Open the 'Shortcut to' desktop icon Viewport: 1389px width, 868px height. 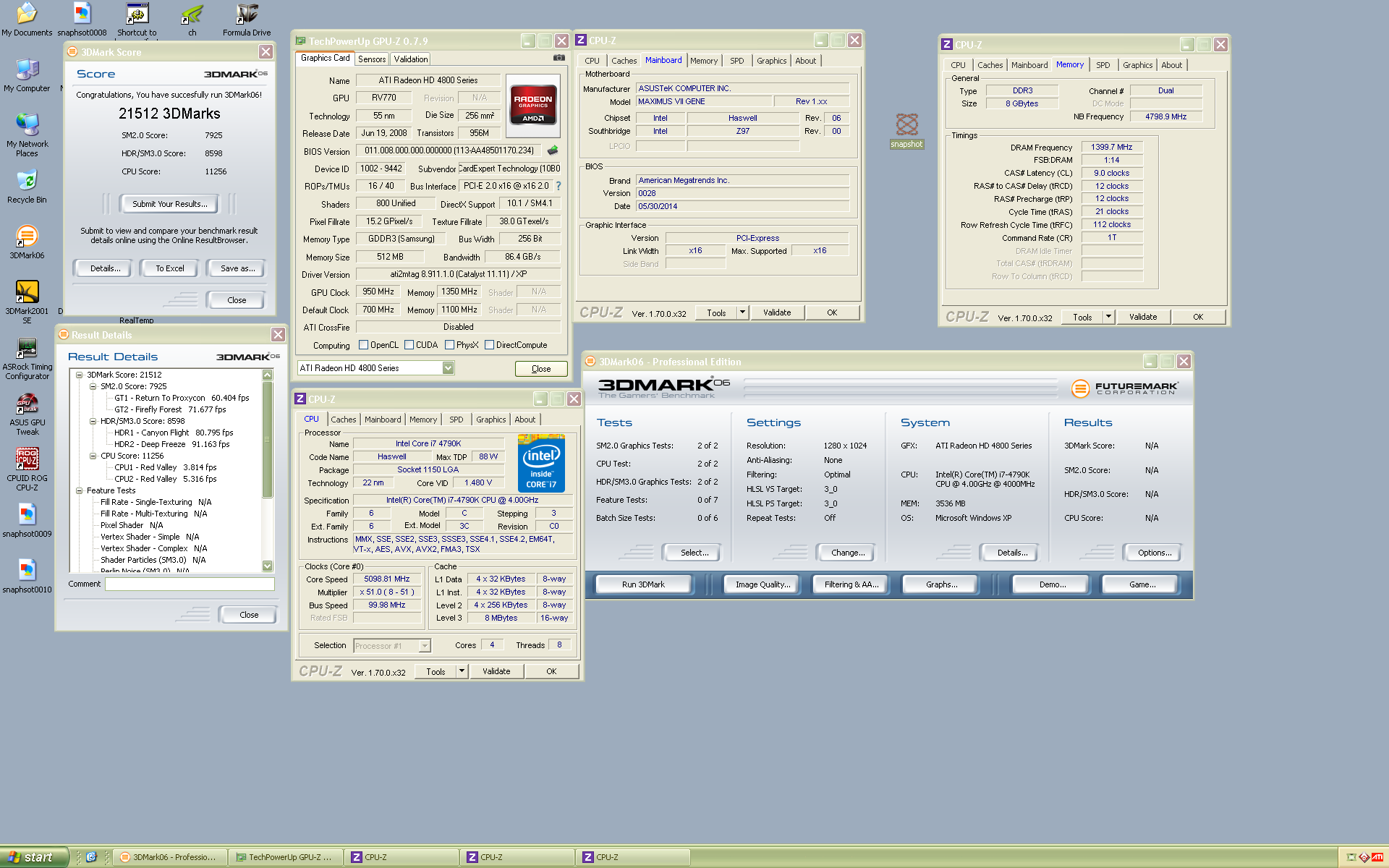(x=137, y=19)
